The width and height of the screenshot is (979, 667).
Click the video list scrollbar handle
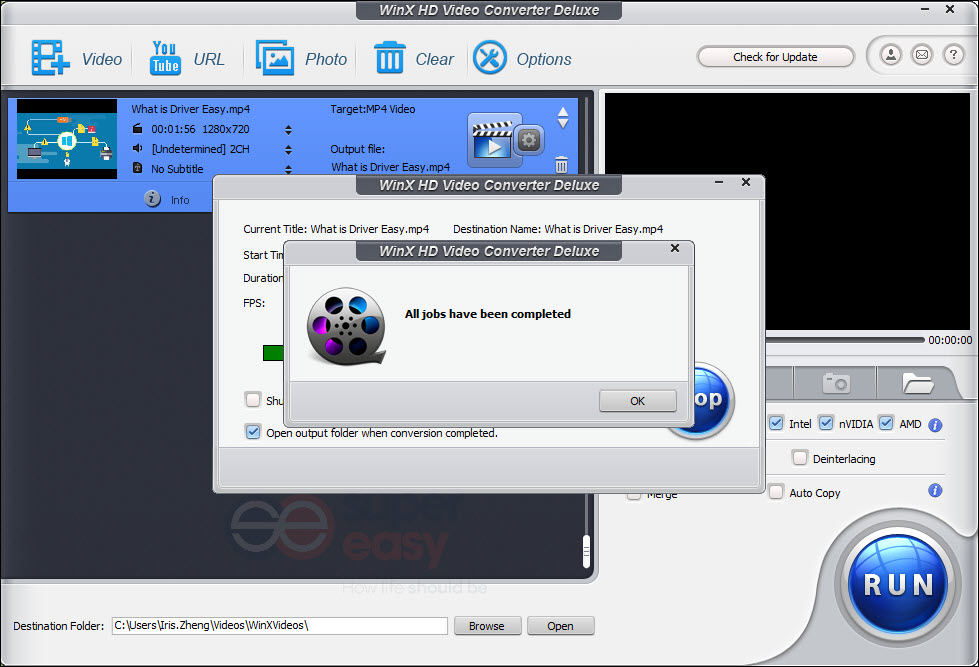point(586,551)
